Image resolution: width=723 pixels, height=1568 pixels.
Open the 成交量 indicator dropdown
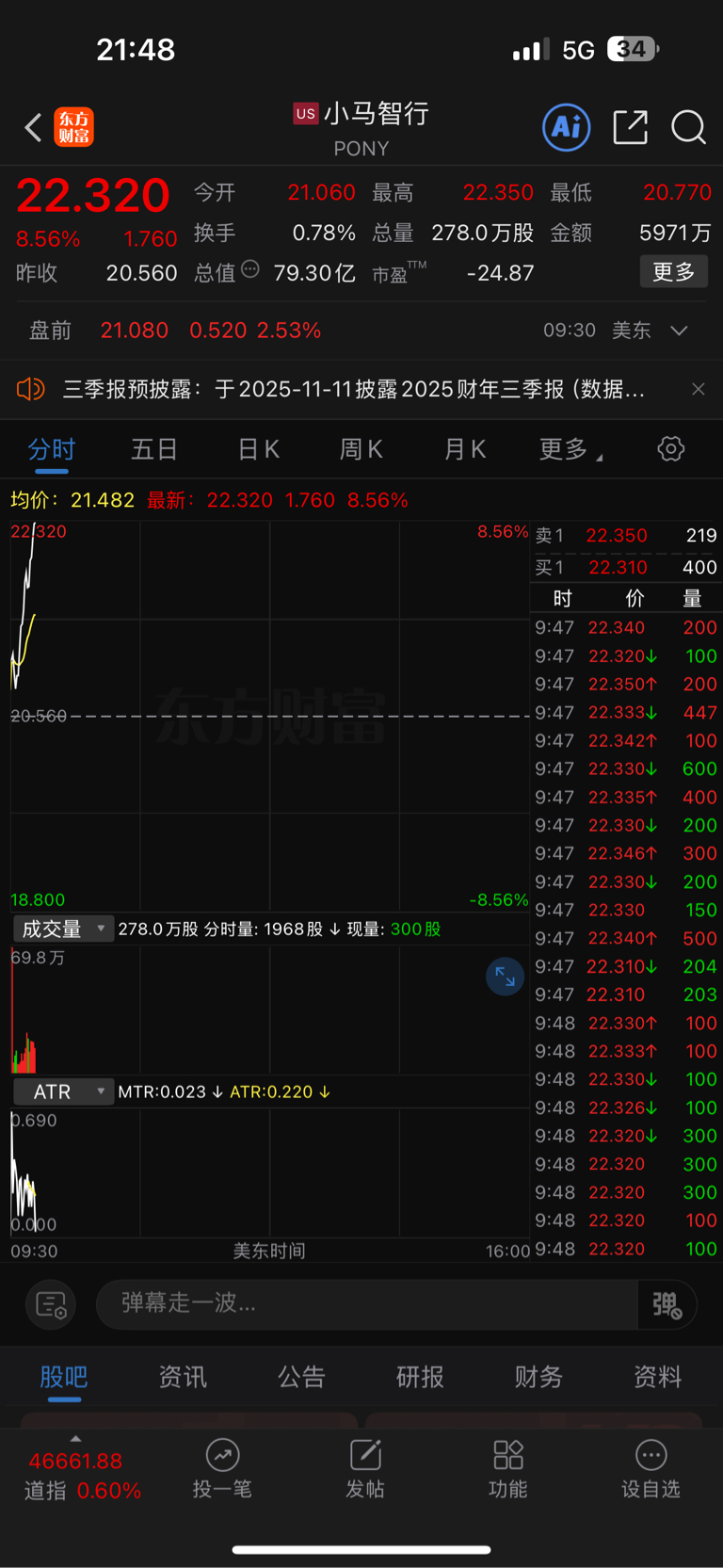pos(63,929)
